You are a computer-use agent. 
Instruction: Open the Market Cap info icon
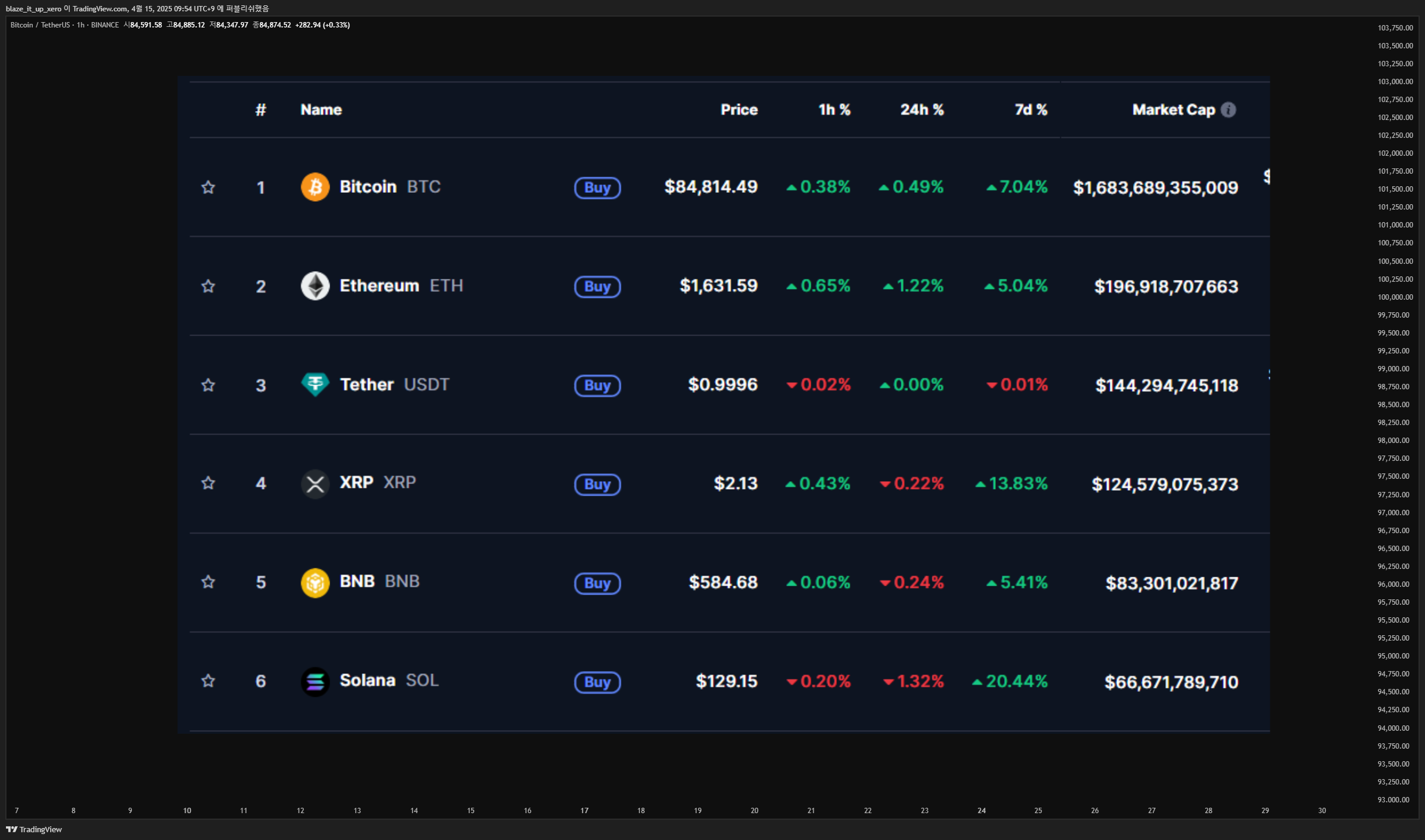click(1228, 110)
